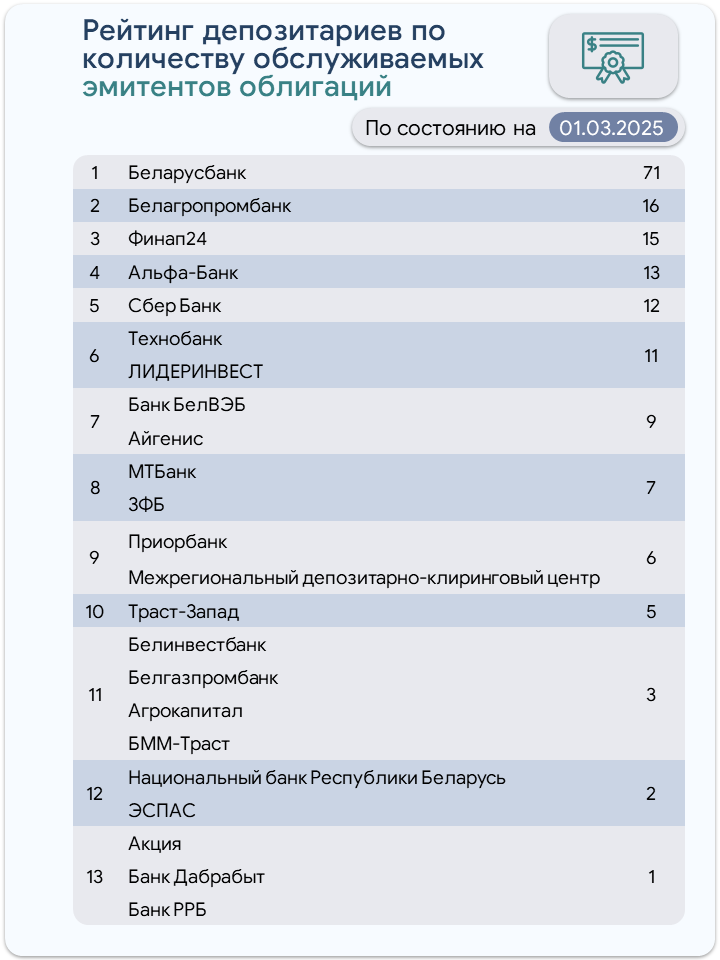Click the Технобанк name
This screenshot has width=720, height=960.
[x=175, y=339]
